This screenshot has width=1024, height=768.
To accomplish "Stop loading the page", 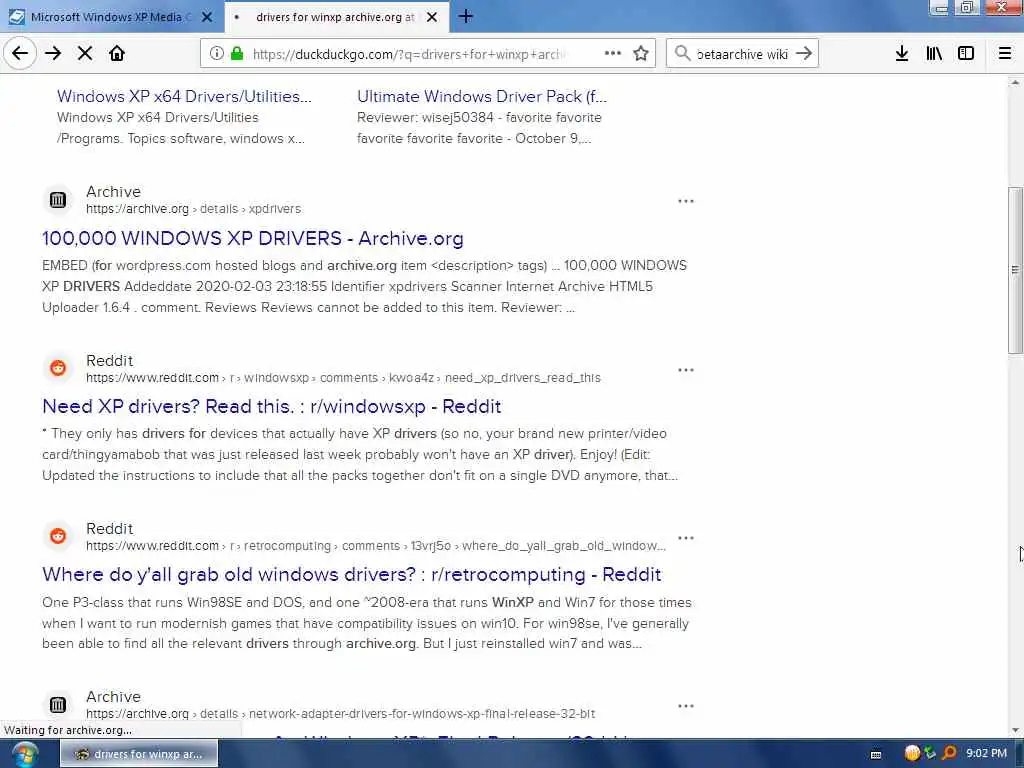I will [85, 54].
